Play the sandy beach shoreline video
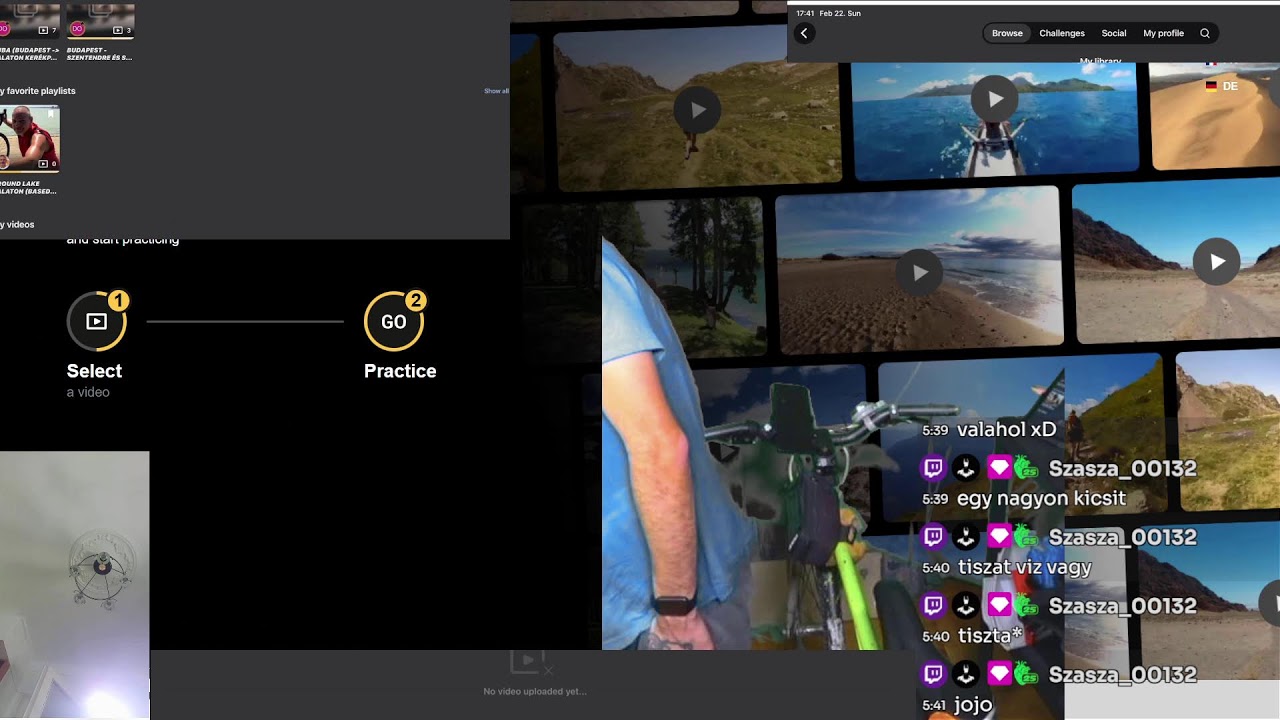This screenshot has width=1280, height=720. coord(919,272)
